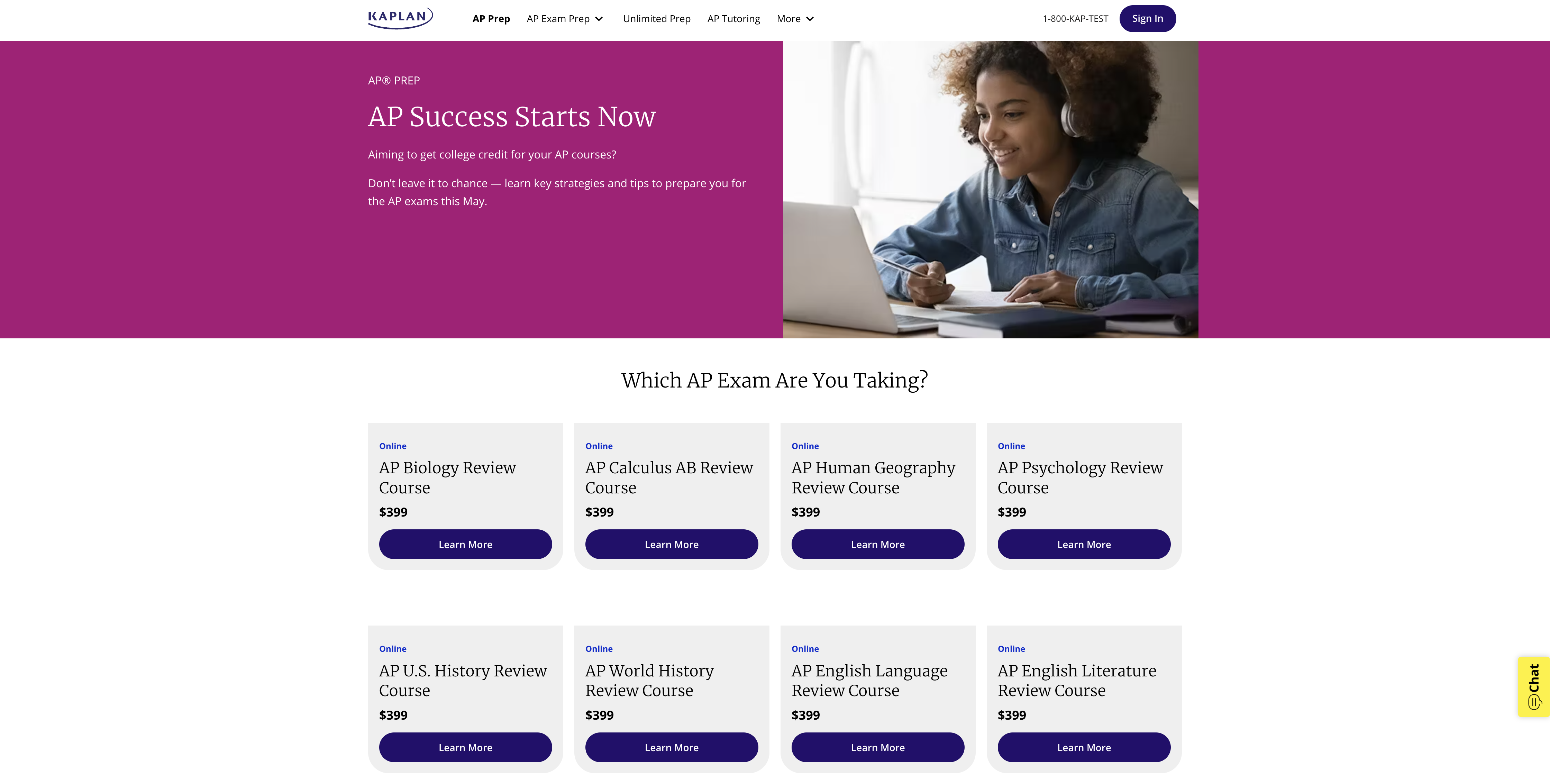Learn More about AP English Language course
The height and width of the screenshot is (784, 1550).
coord(877,747)
